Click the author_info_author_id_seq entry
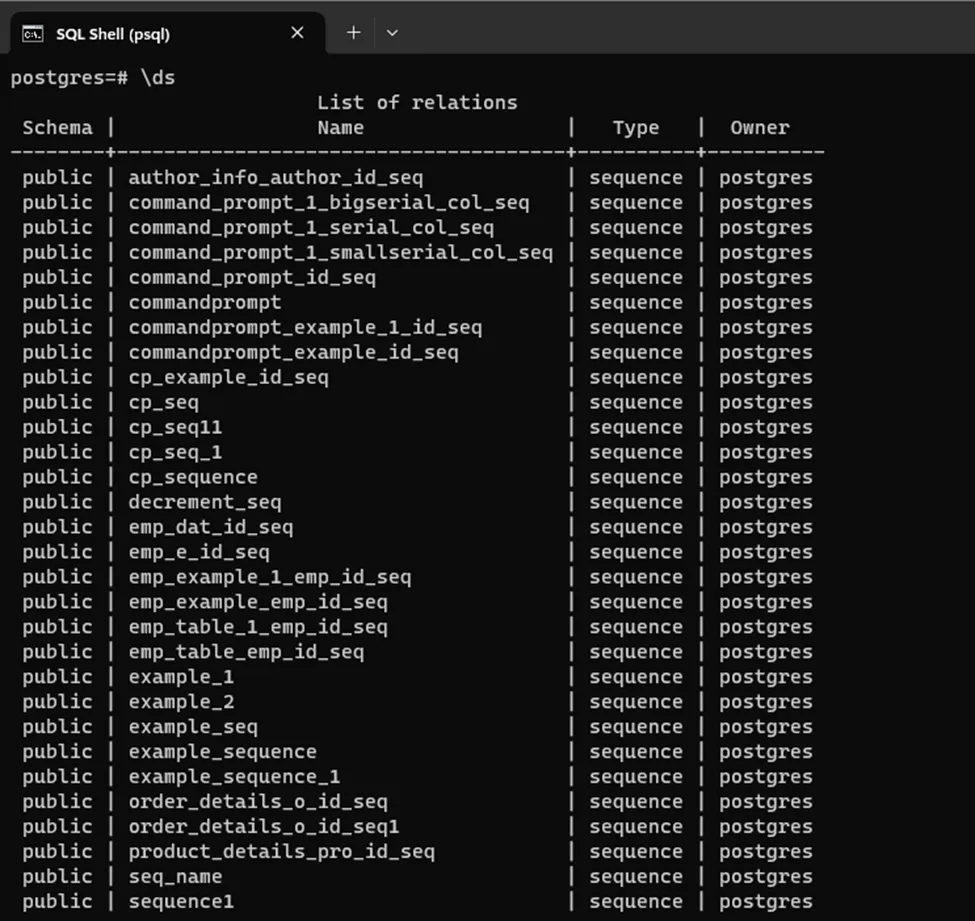The image size is (975, 921). tap(276, 178)
